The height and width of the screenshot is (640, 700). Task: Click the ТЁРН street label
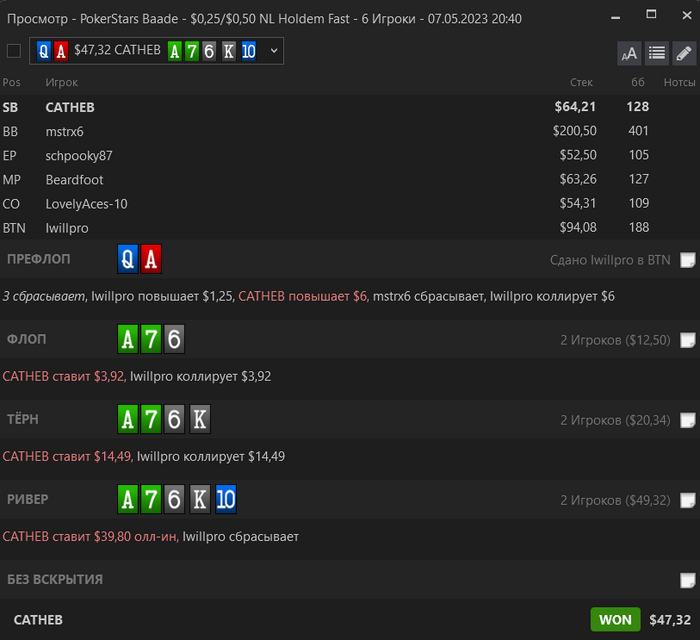point(23,419)
